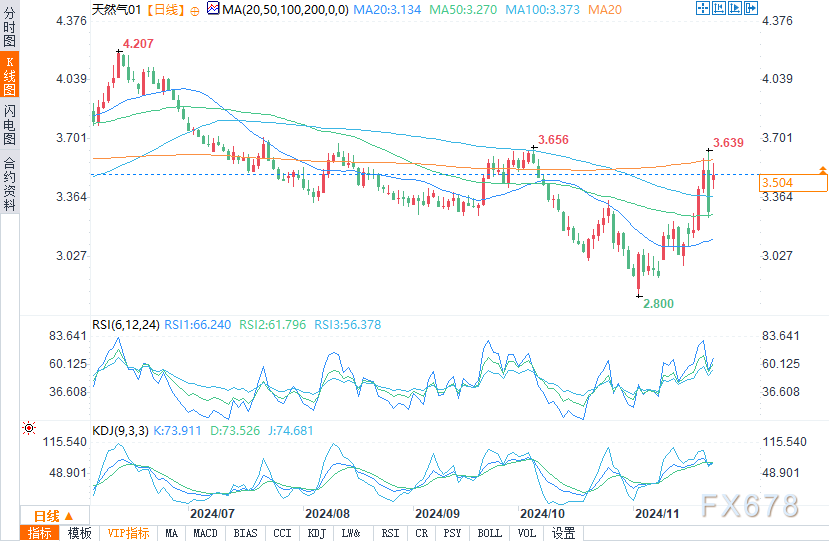
Task: Click the MA indicator settings icon
Action: (213, 8)
